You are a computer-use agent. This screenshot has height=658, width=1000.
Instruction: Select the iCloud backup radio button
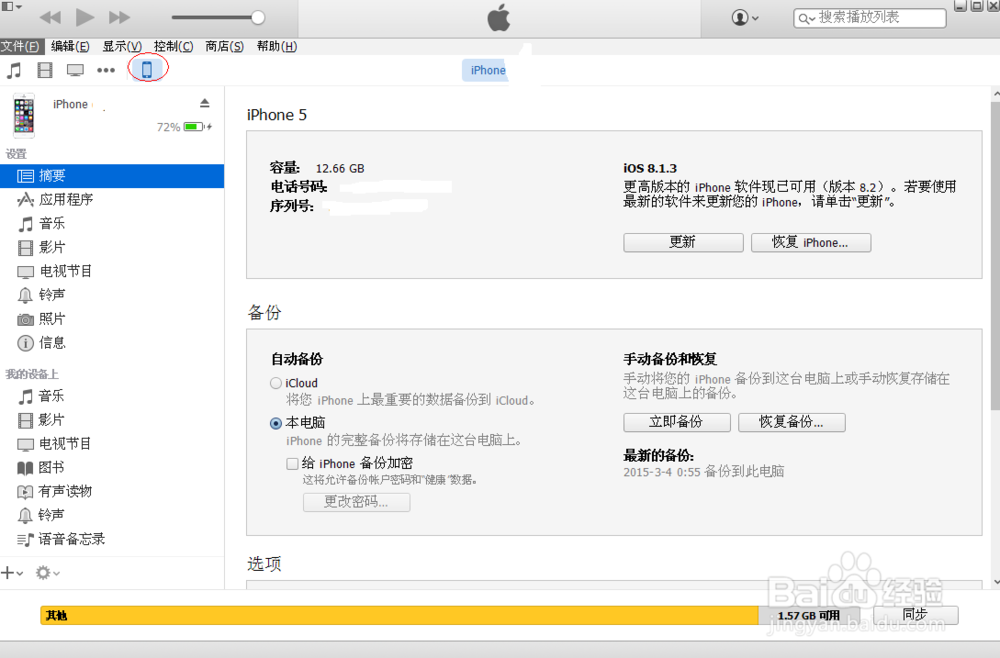276,383
